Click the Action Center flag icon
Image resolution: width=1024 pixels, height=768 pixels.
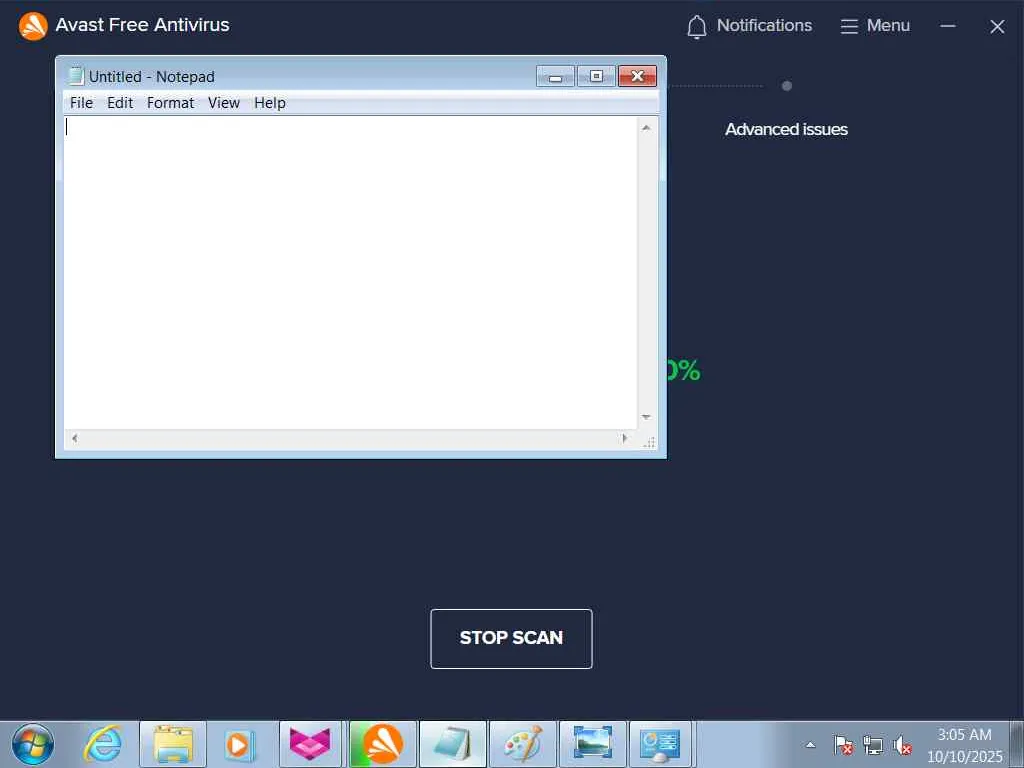(843, 745)
